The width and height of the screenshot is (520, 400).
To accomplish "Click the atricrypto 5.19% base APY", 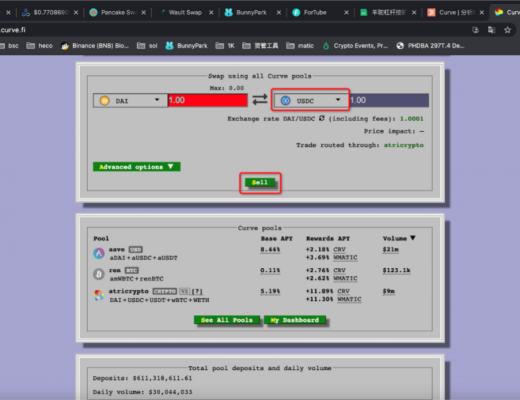I will click(x=270, y=291).
